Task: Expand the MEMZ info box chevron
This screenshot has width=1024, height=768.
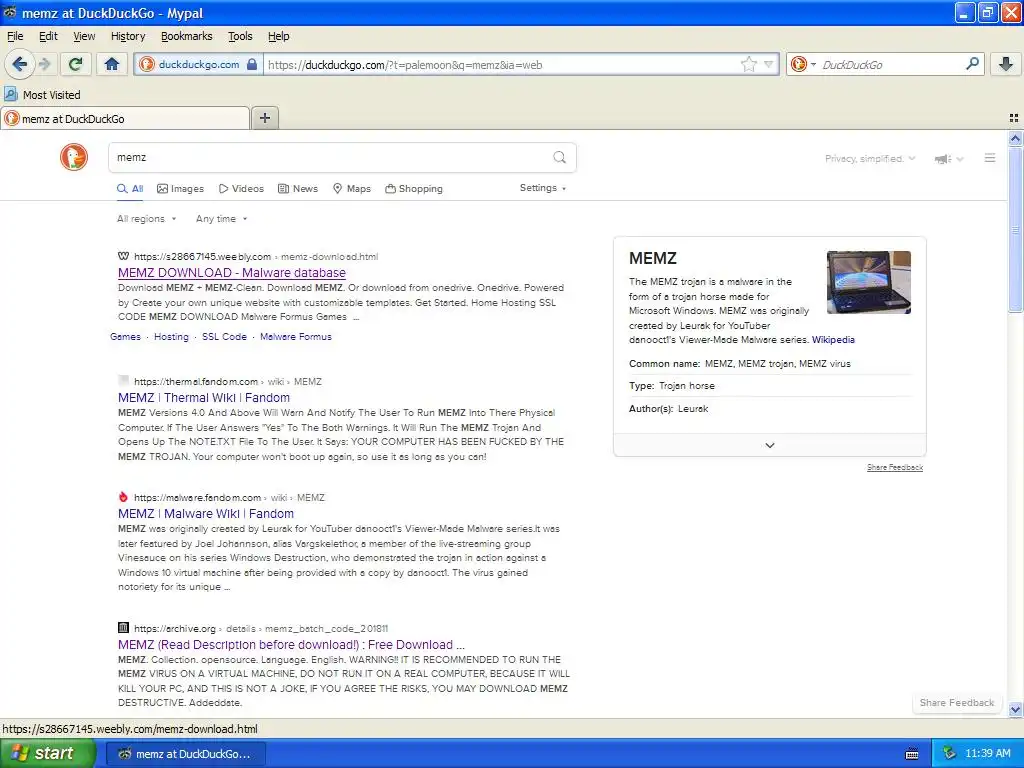Action: (769, 445)
